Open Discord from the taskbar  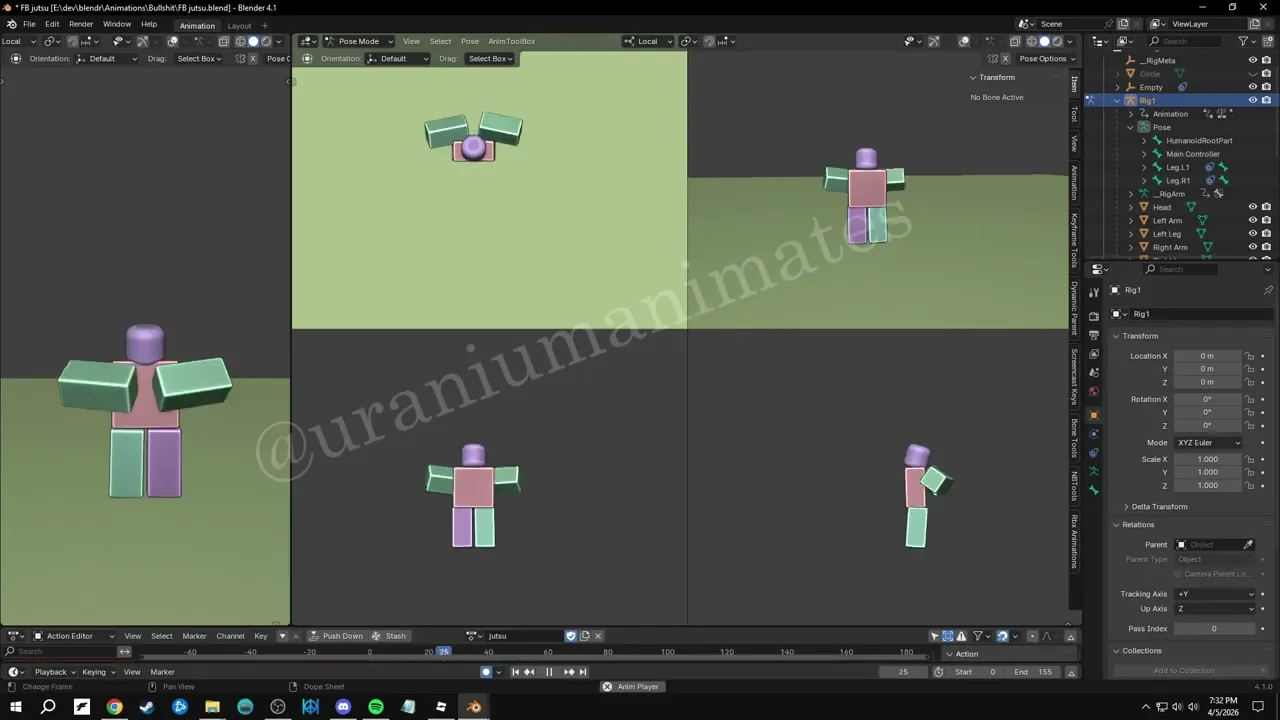[343, 707]
